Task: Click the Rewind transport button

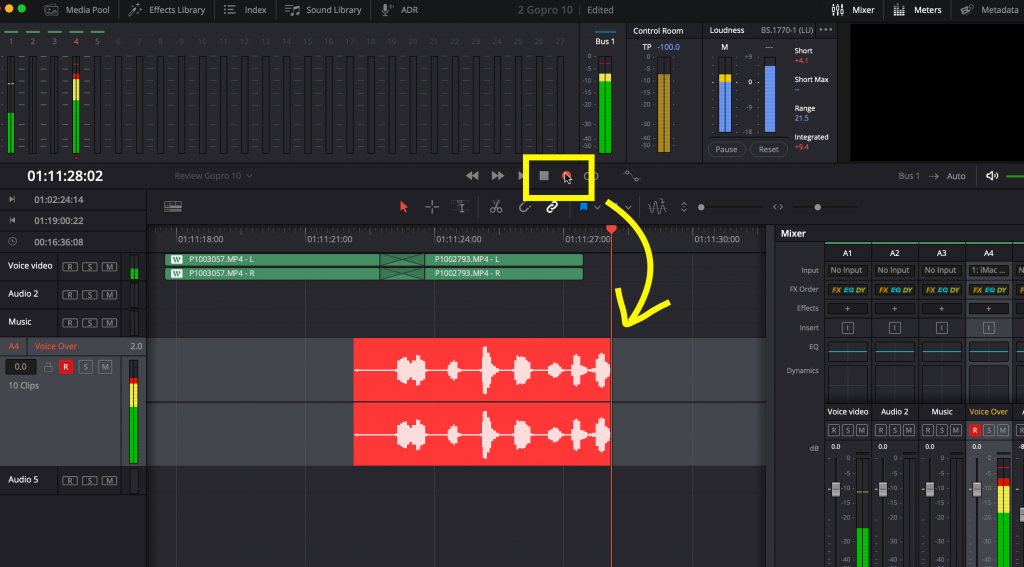Action: (x=473, y=176)
